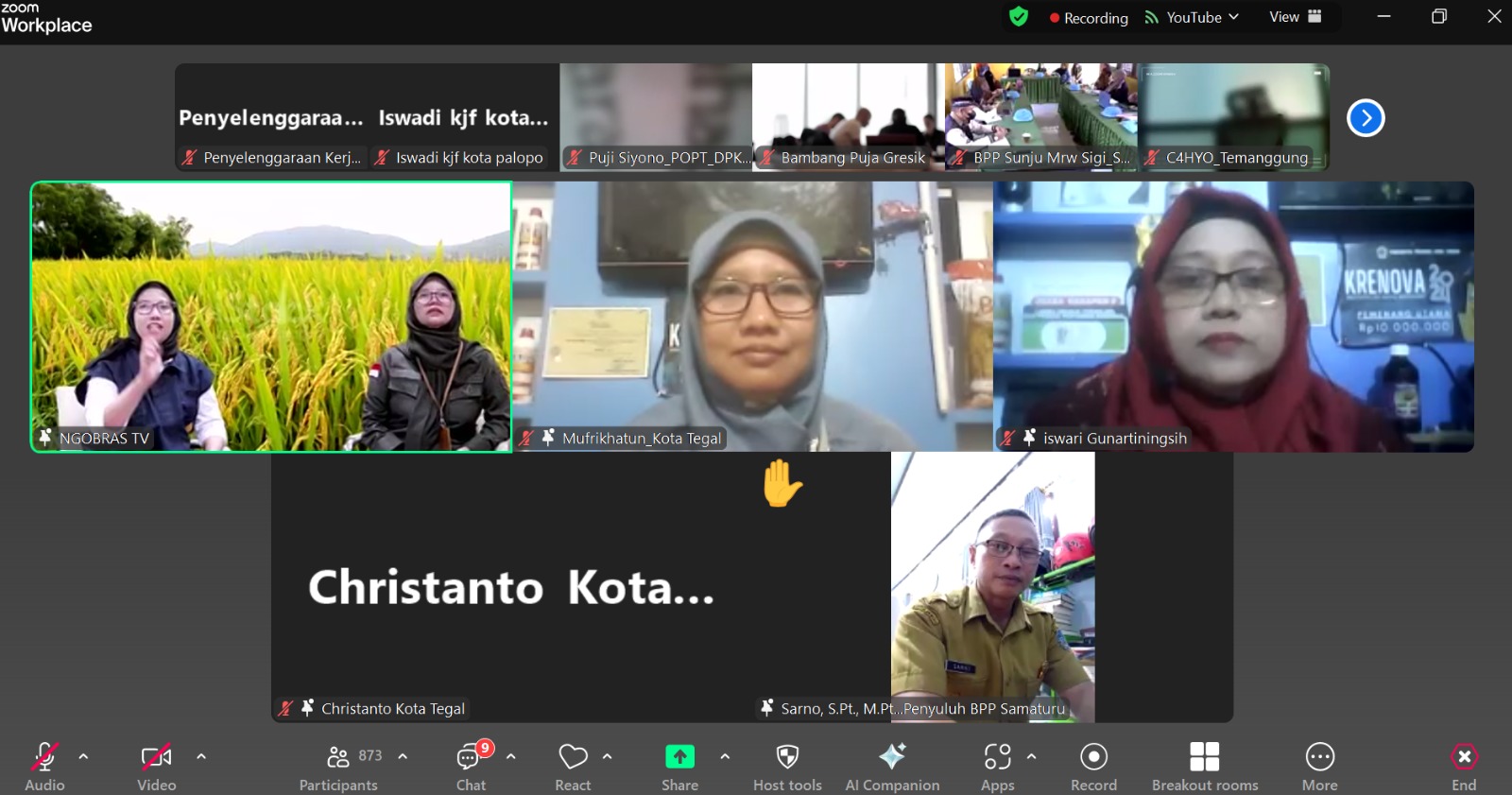
Task: Open the Apps icon
Action: pyautogui.click(x=997, y=756)
